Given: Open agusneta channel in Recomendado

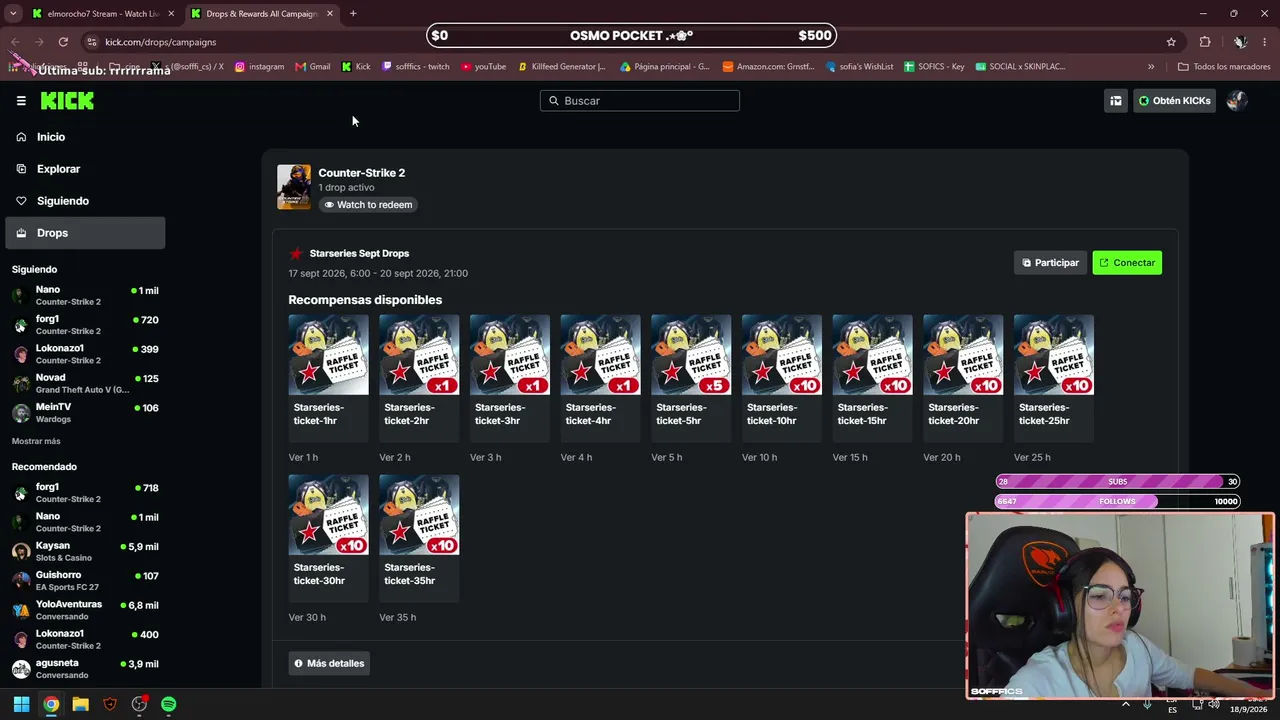Looking at the screenshot, I should coord(85,669).
